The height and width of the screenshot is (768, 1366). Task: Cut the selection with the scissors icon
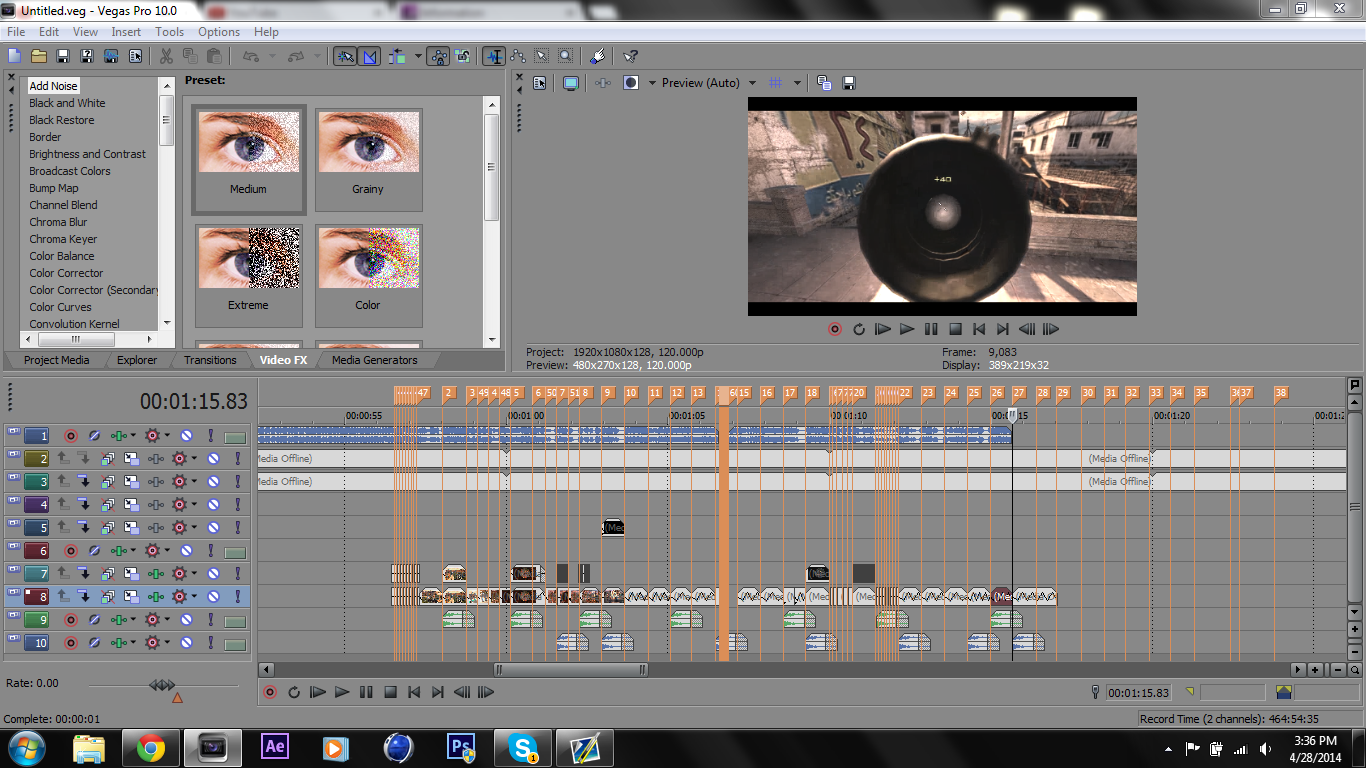click(166, 56)
